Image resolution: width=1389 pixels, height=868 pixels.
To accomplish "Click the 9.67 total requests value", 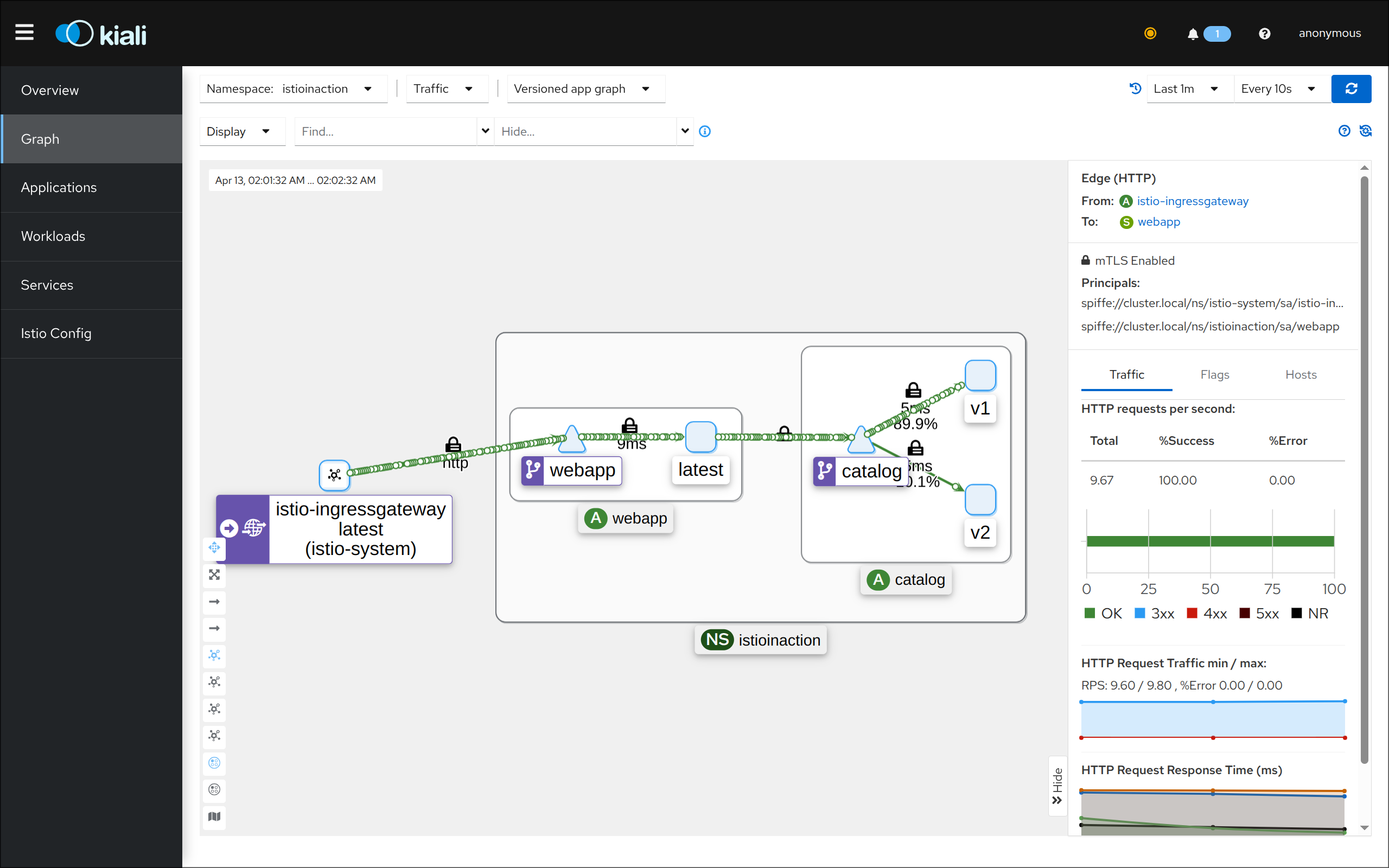I will click(1101, 480).
